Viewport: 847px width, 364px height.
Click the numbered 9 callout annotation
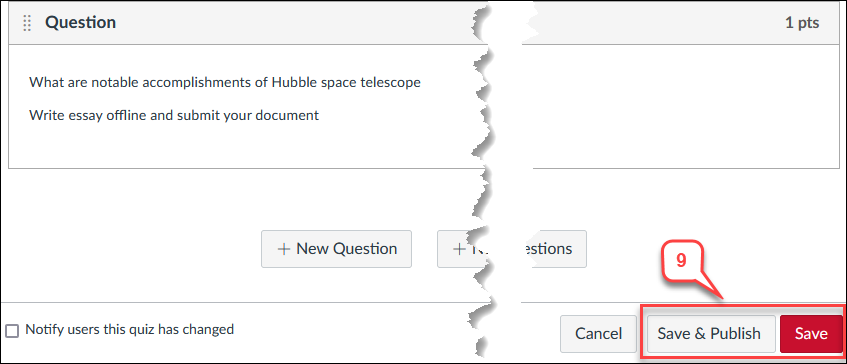coord(681,261)
